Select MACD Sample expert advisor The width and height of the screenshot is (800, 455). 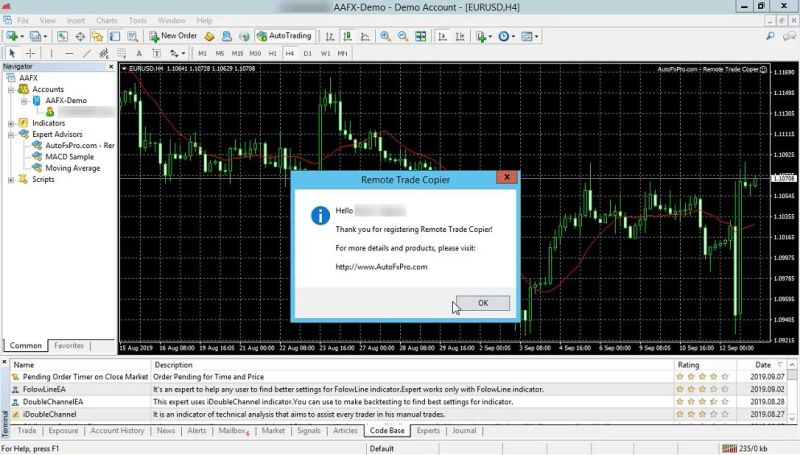[x=69, y=157]
